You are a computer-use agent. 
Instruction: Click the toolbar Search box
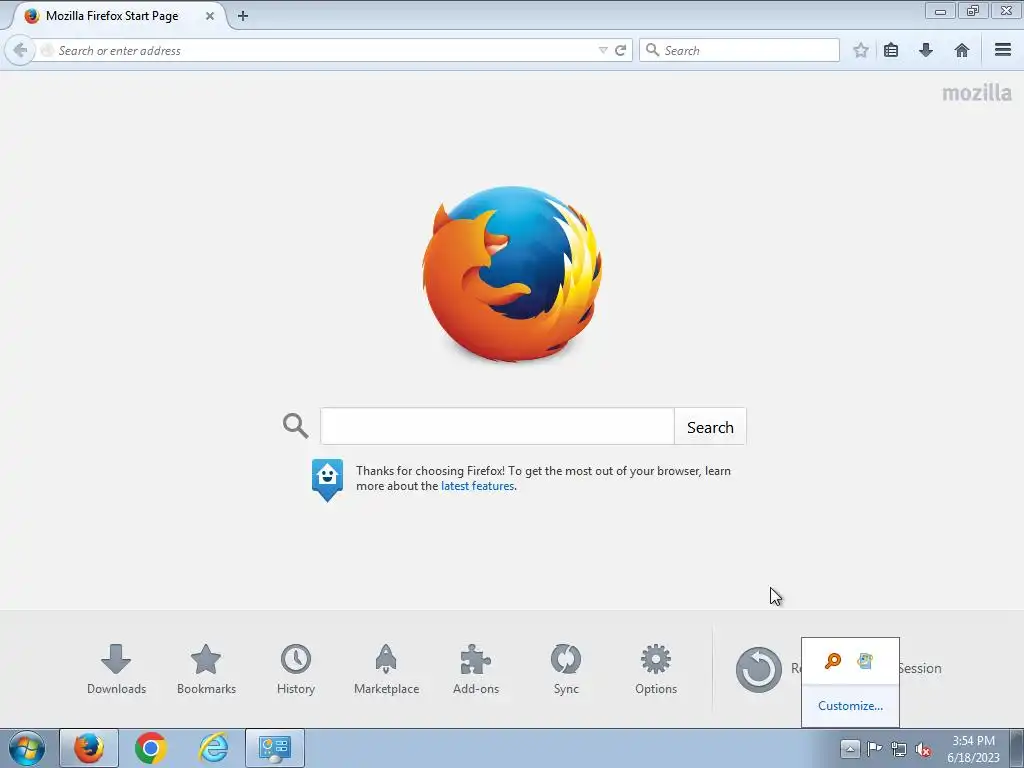coord(739,50)
